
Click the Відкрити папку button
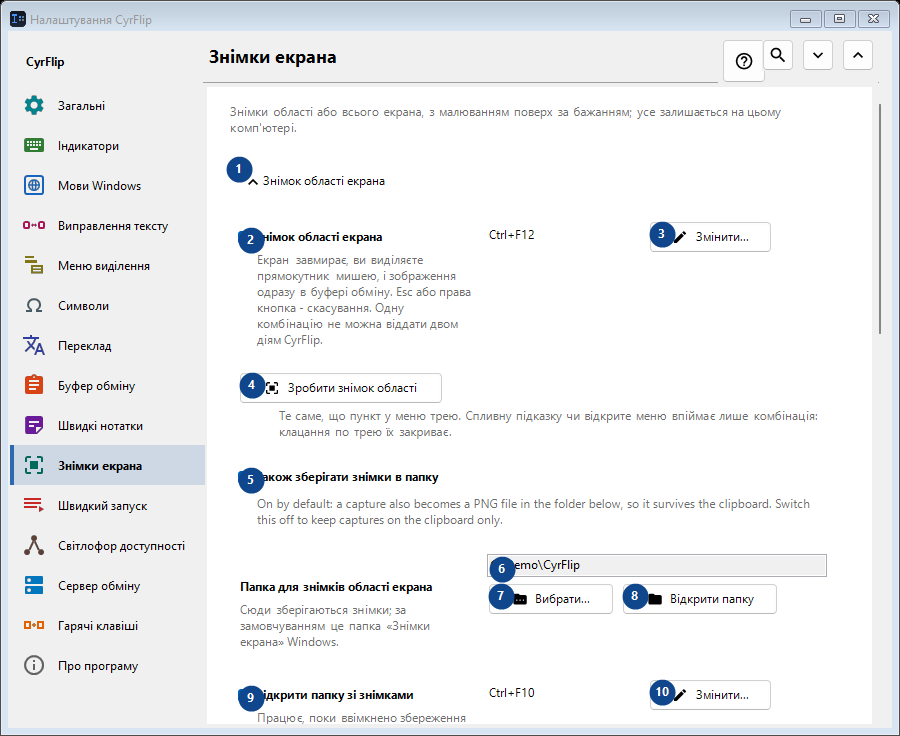click(700, 599)
